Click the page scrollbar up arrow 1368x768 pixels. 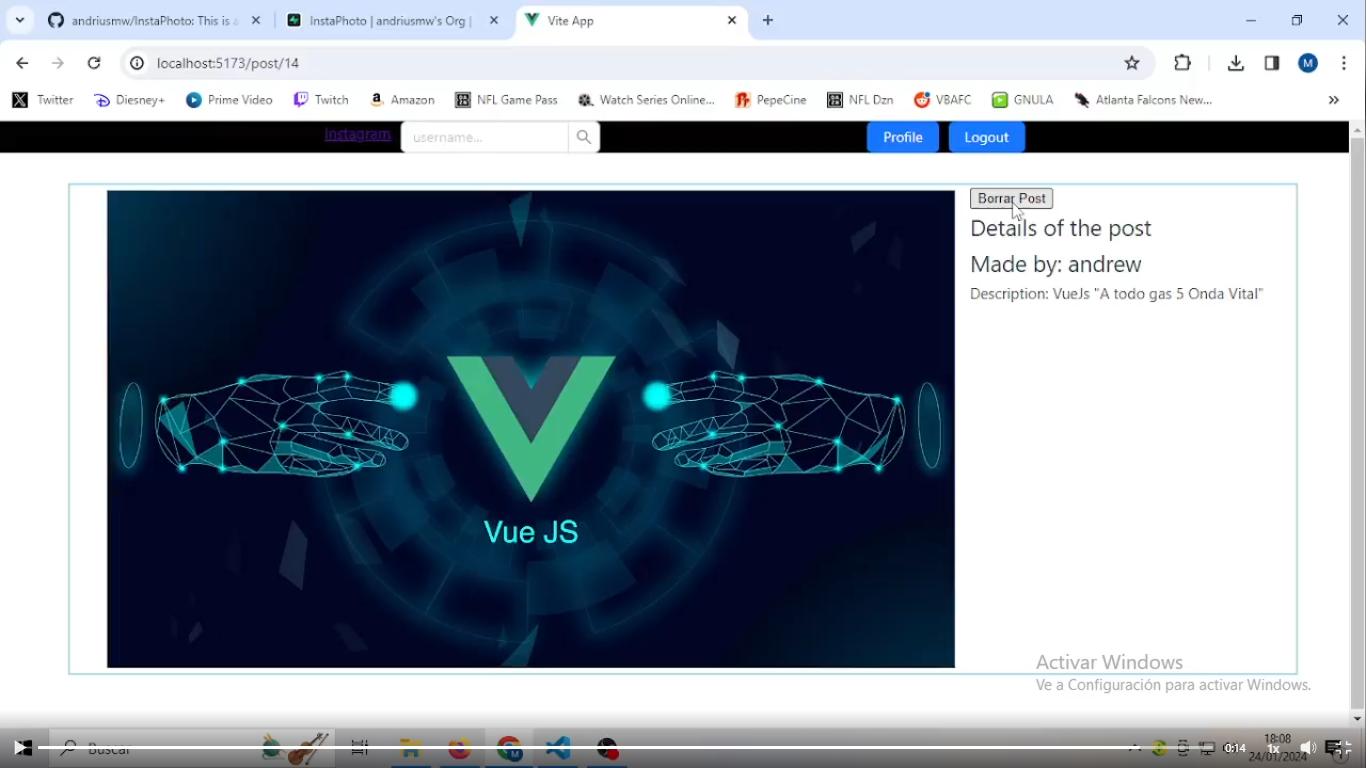point(1357,130)
